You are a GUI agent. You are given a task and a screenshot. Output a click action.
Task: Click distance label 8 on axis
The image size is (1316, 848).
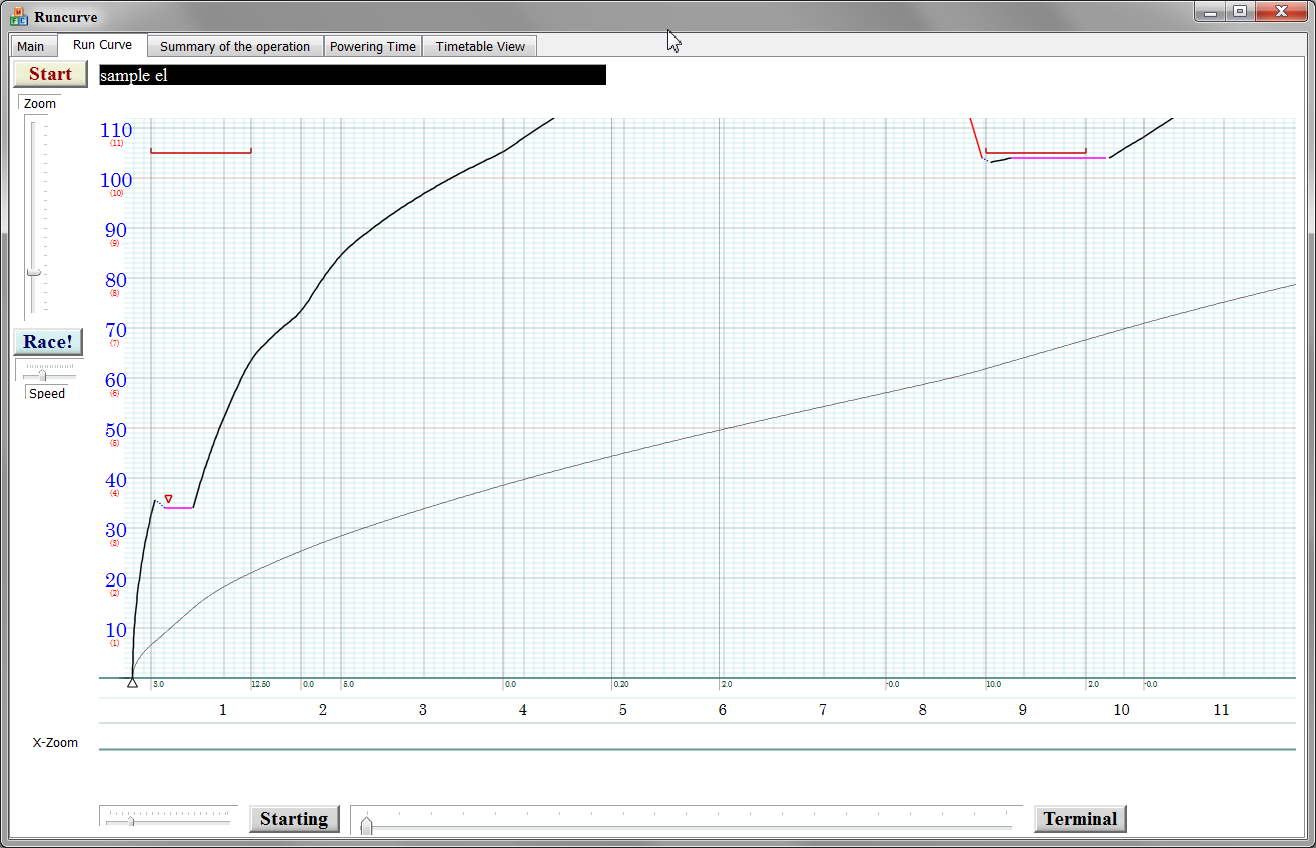pos(923,710)
